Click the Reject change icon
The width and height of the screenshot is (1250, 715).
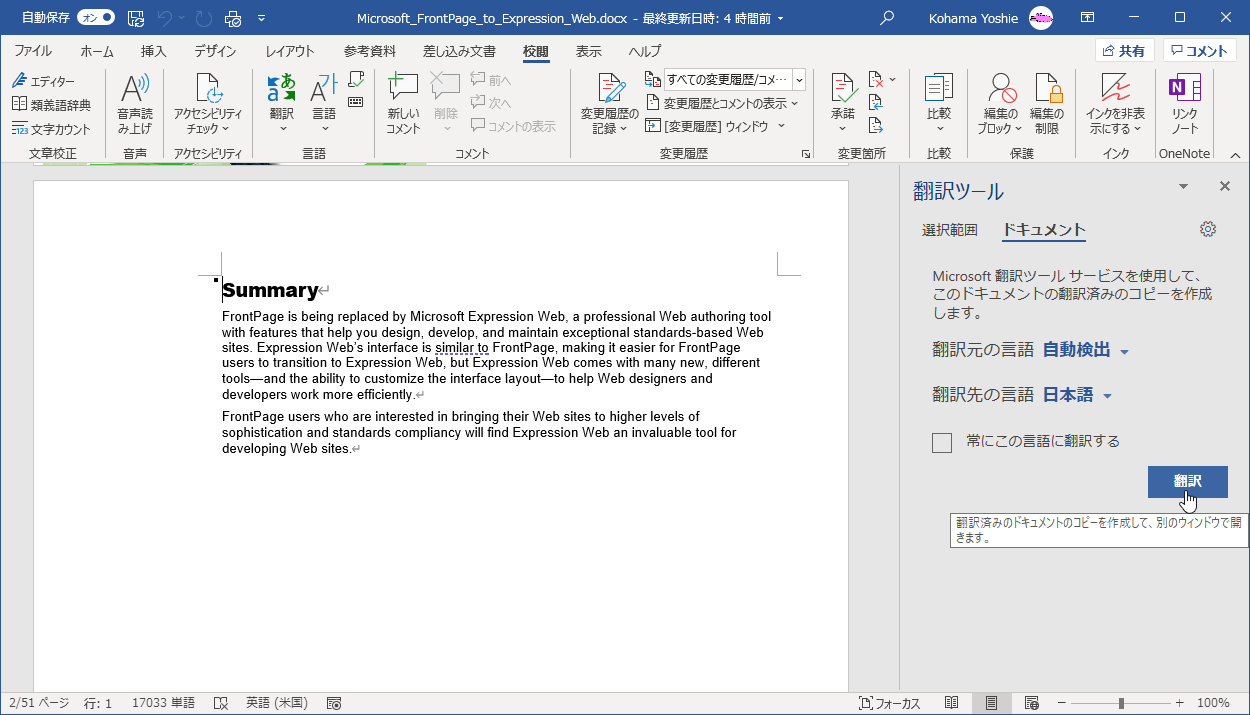pos(876,79)
